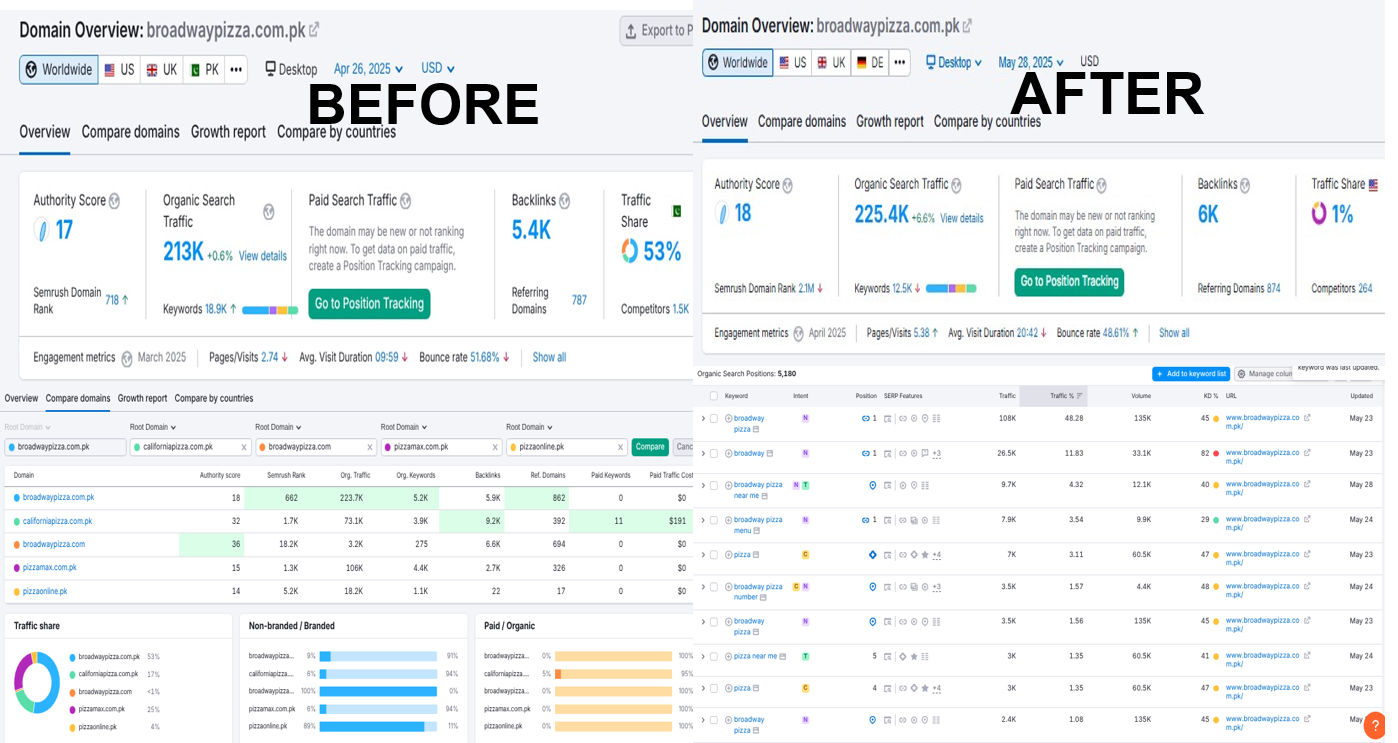Image resolution: width=1398 pixels, height=743 pixels.
Task: Open the May 28, 2025 date dropdown
Action: click(1030, 62)
